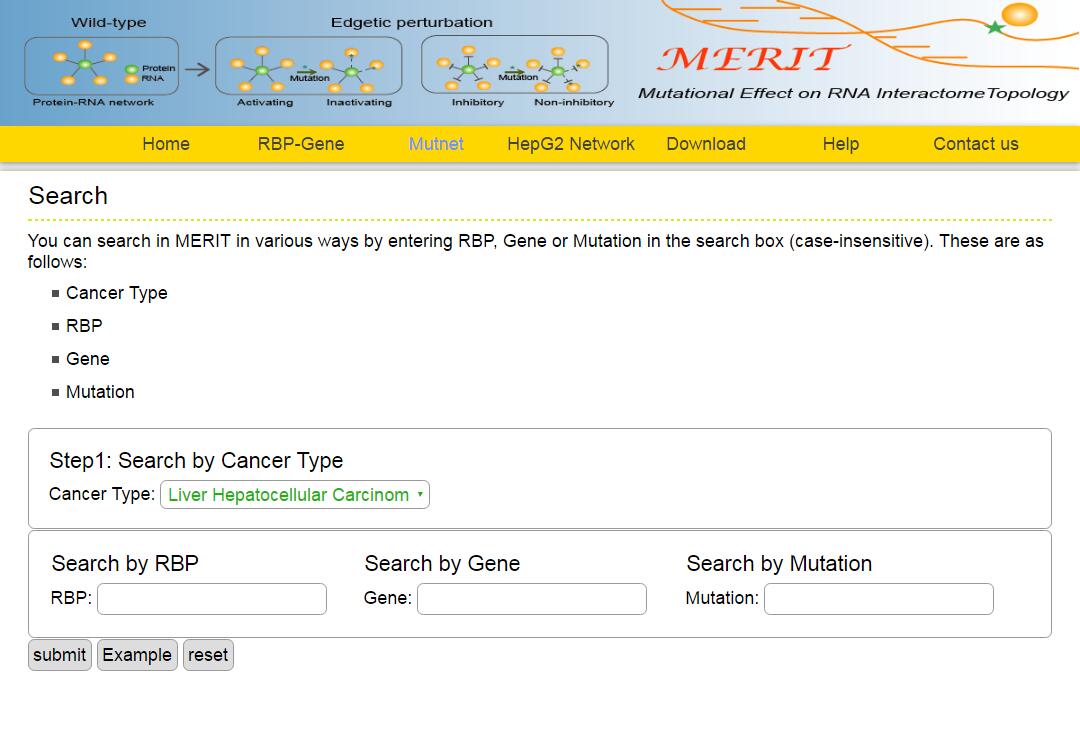Go to the Home page
The height and width of the screenshot is (737, 1080).
click(x=166, y=144)
